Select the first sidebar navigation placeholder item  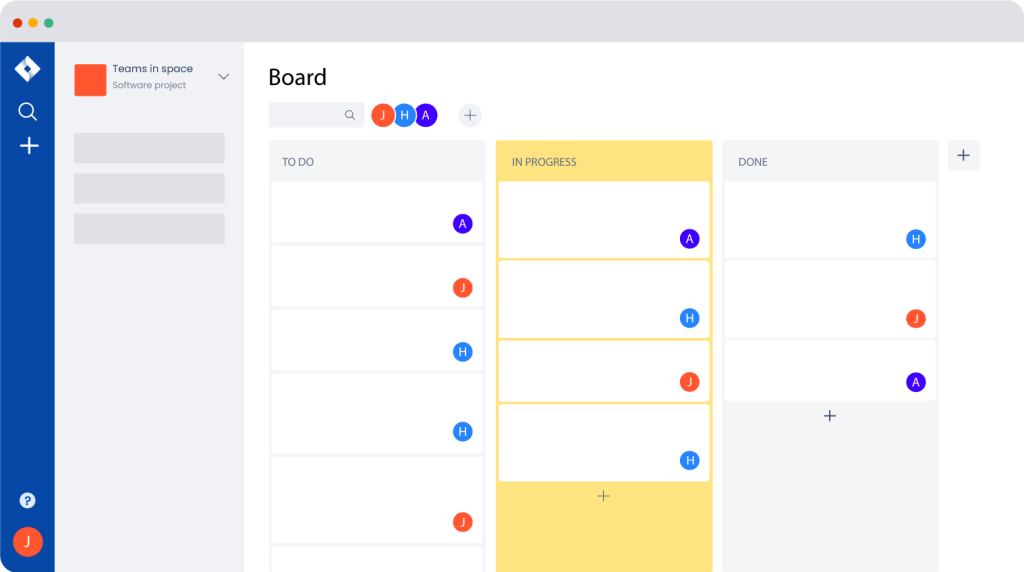tap(149, 148)
